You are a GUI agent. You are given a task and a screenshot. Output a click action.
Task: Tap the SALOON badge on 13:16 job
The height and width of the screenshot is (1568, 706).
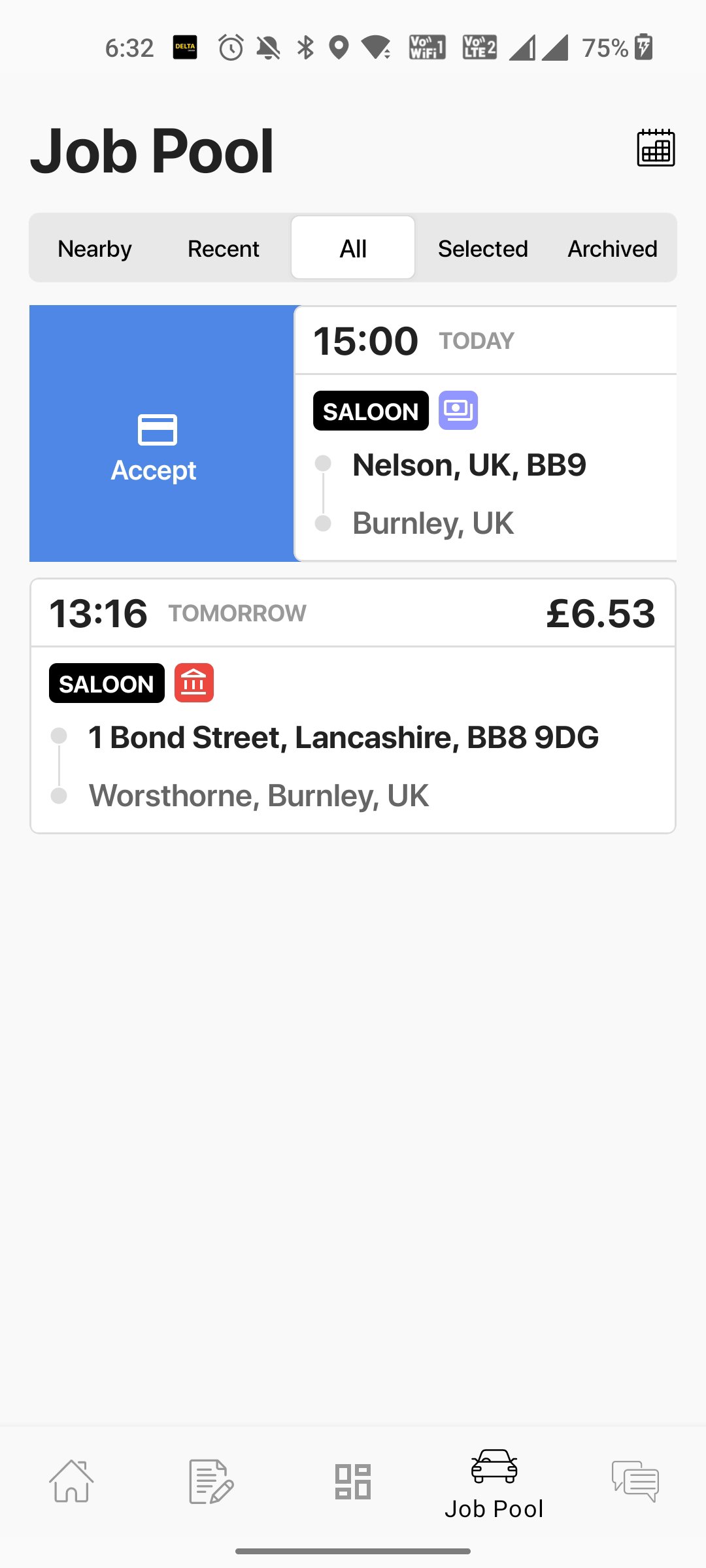click(x=107, y=683)
